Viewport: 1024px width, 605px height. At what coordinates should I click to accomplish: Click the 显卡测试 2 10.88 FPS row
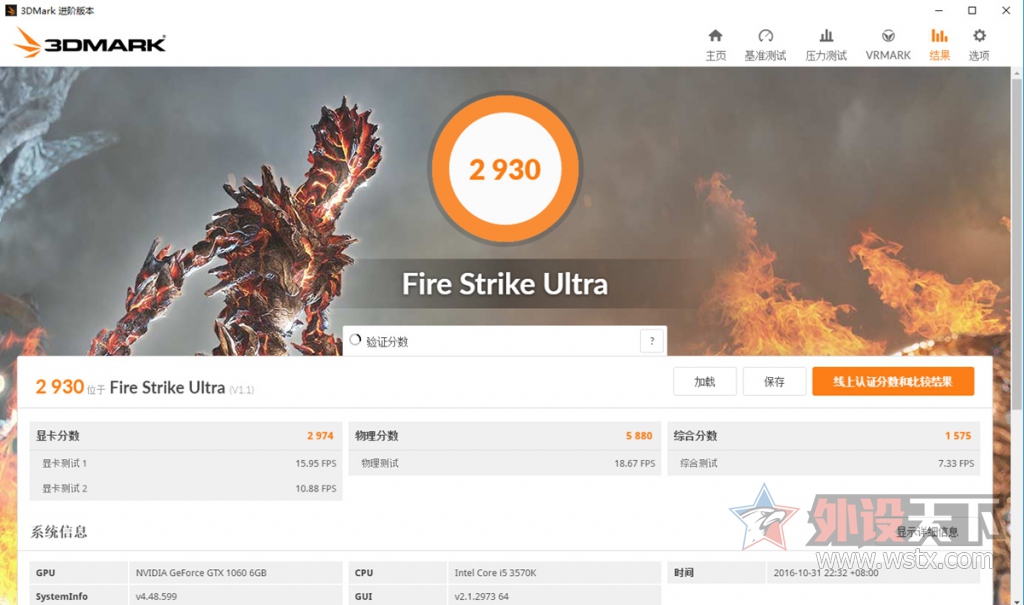click(x=185, y=488)
